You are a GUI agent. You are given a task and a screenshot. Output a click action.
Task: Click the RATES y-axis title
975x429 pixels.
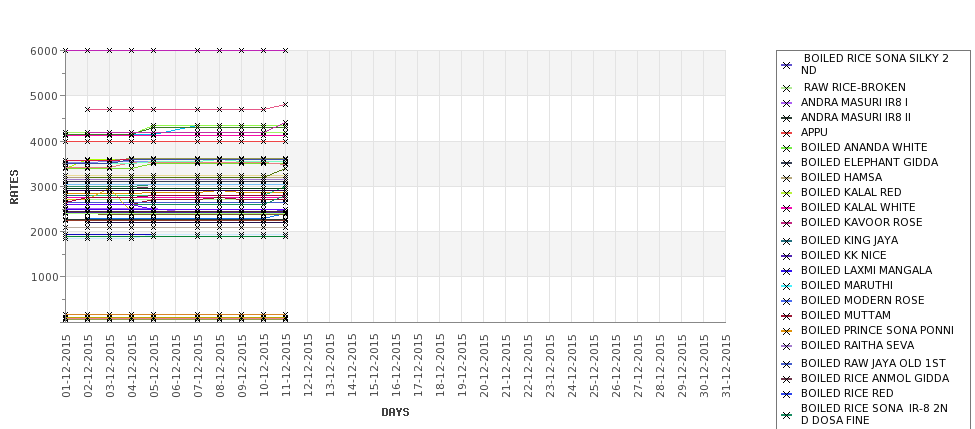point(14,187)
